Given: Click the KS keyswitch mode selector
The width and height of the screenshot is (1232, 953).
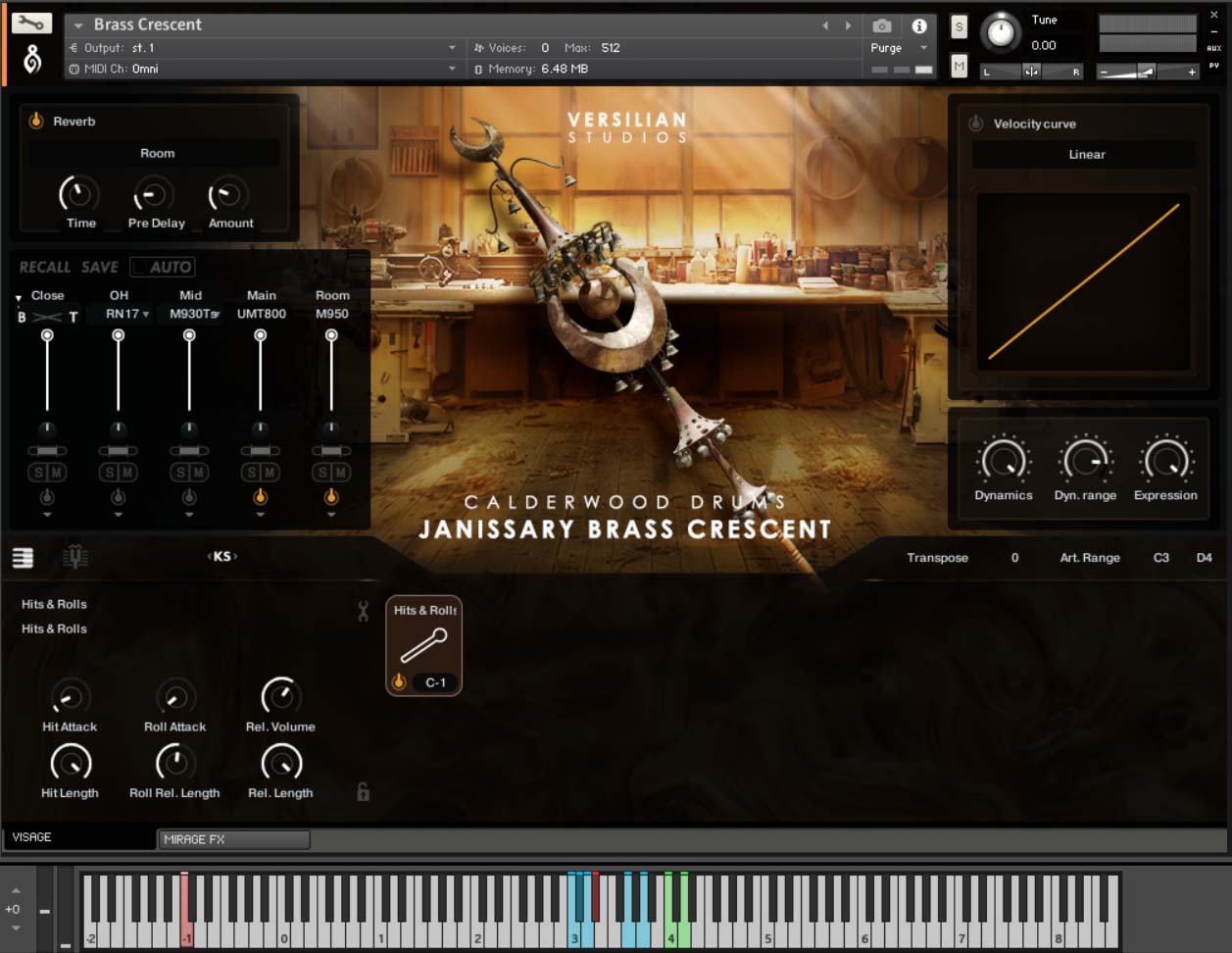Looking at the screenshot, I should 222,556.
